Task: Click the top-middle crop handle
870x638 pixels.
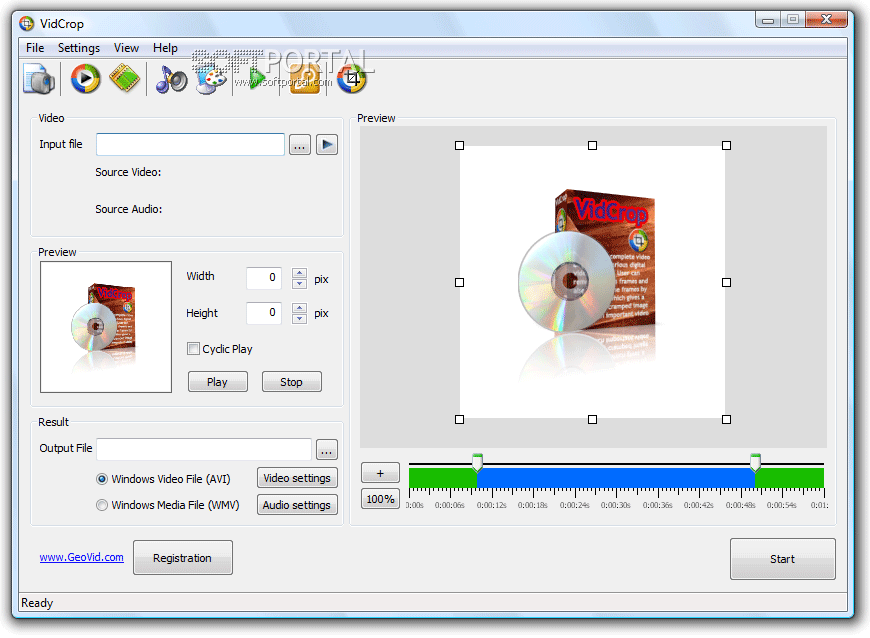Action: 593,145
